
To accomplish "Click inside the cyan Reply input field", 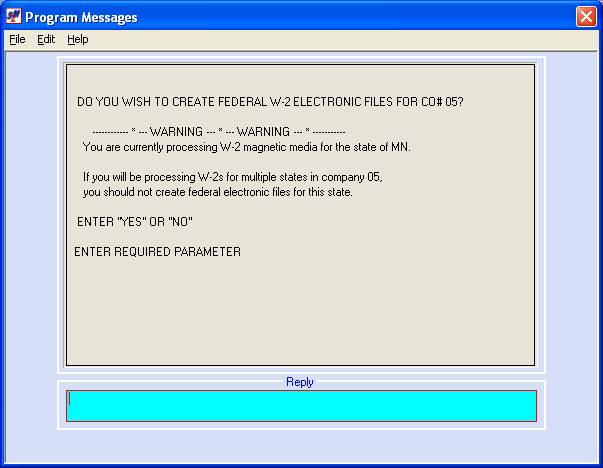I will (x=302, y=406).
